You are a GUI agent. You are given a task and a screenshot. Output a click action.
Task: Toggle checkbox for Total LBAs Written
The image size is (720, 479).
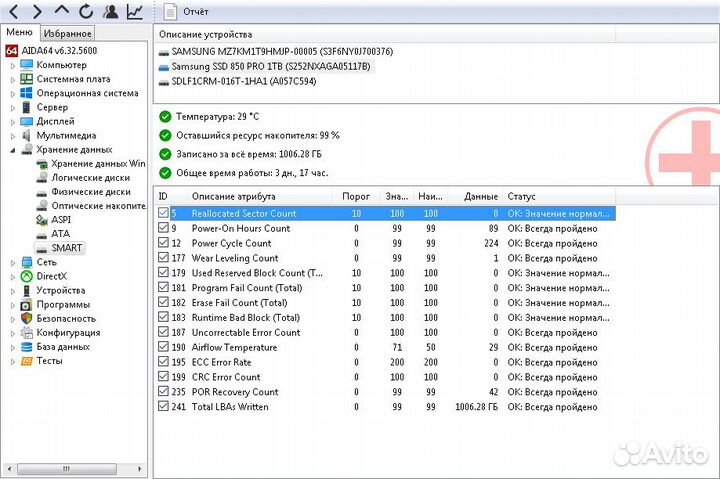tap(164, 407)
